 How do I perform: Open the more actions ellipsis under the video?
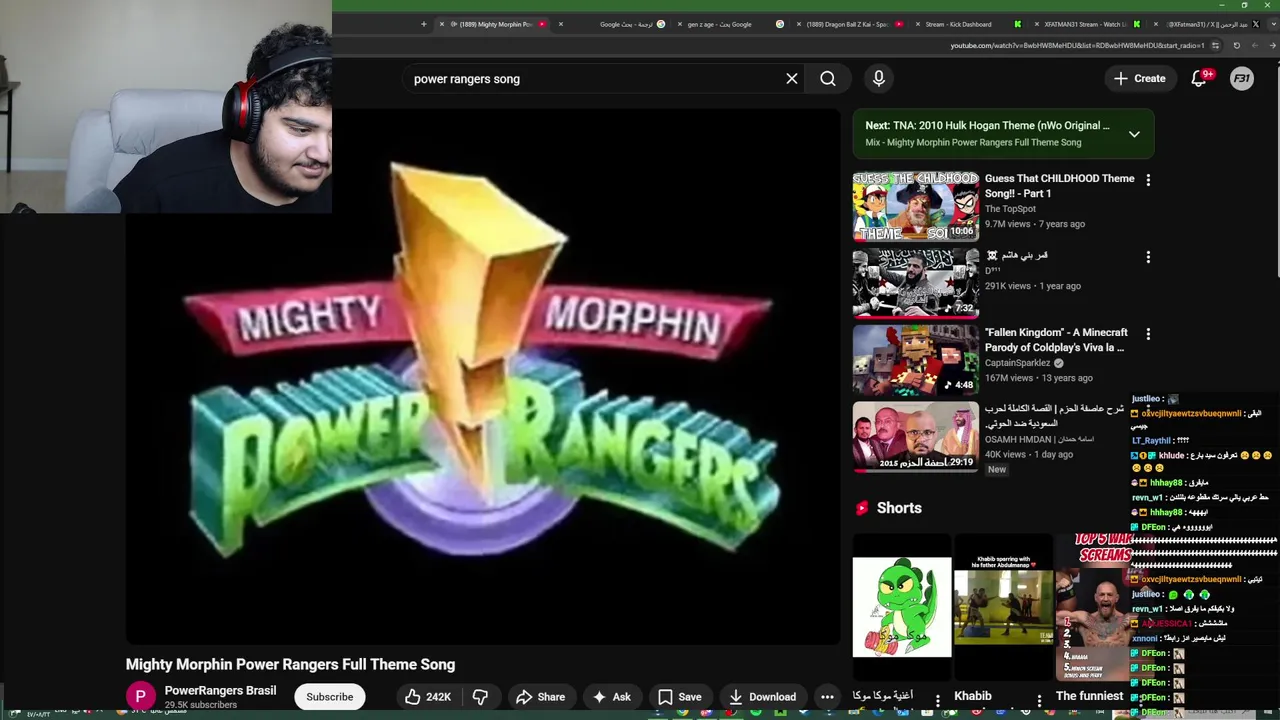827,697
